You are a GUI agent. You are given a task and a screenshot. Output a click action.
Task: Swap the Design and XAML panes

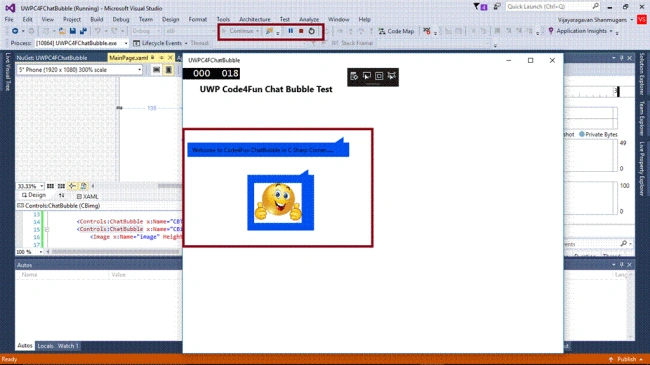[x=61, y=195]
